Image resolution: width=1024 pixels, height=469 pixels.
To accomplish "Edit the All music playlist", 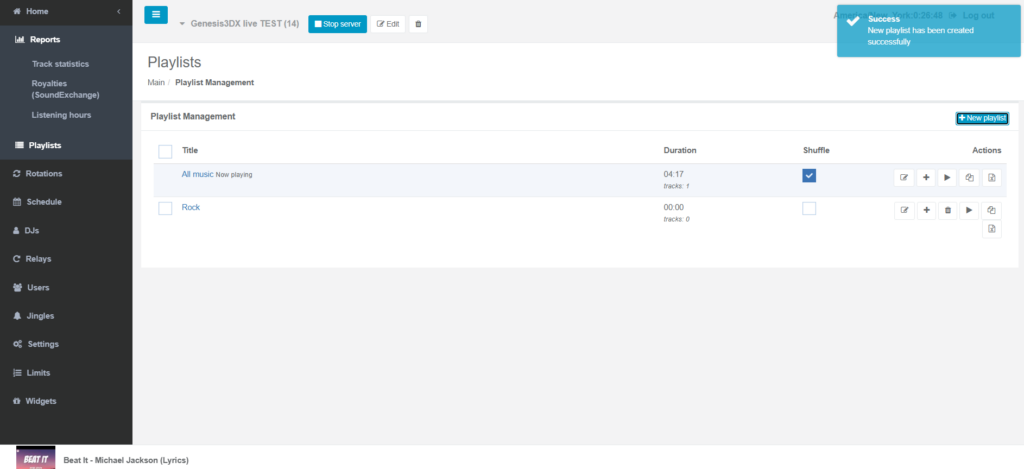I will 904,178.
